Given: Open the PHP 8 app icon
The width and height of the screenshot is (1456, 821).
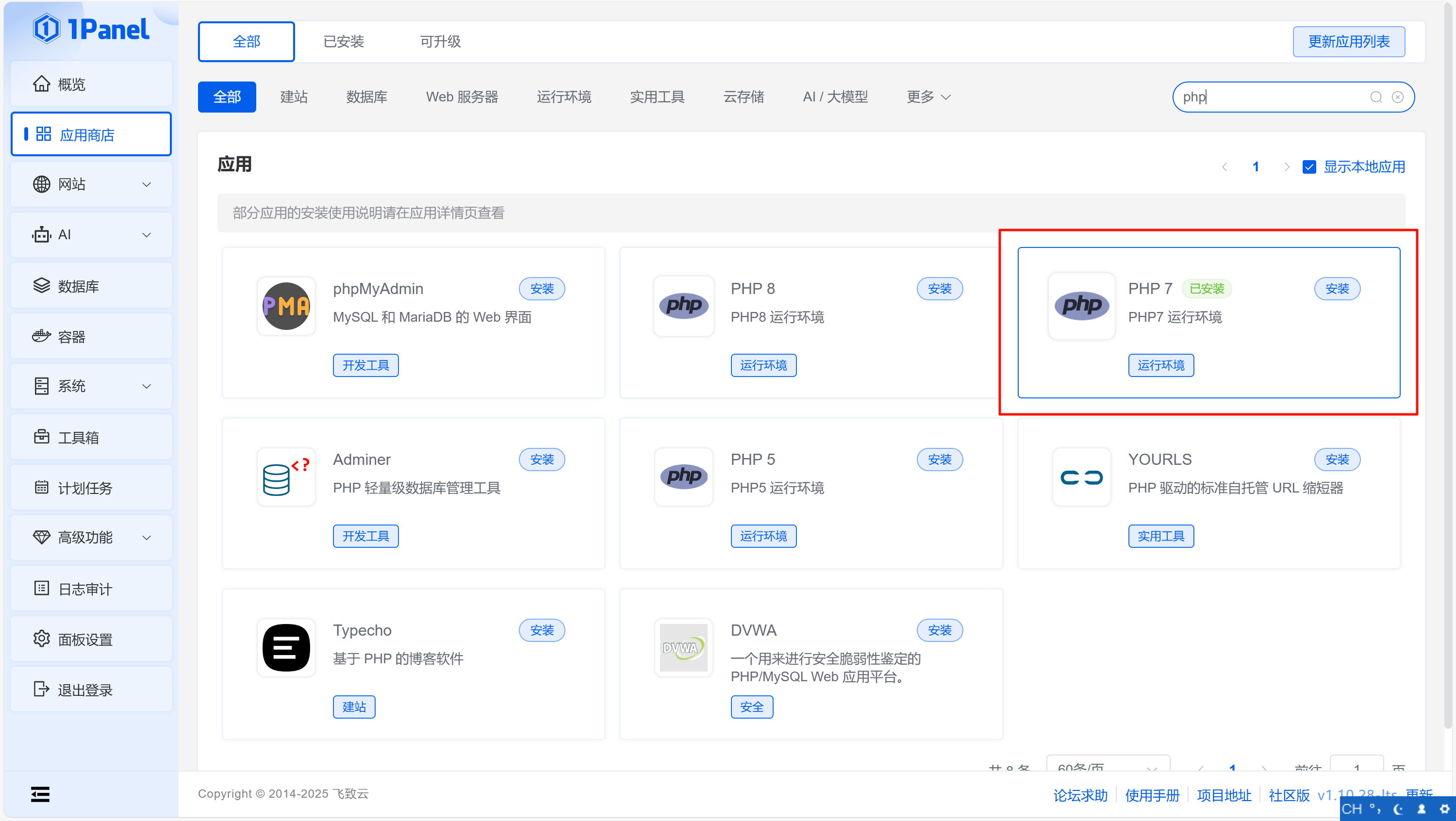Looking at the screenshot, I should (683, 306).
